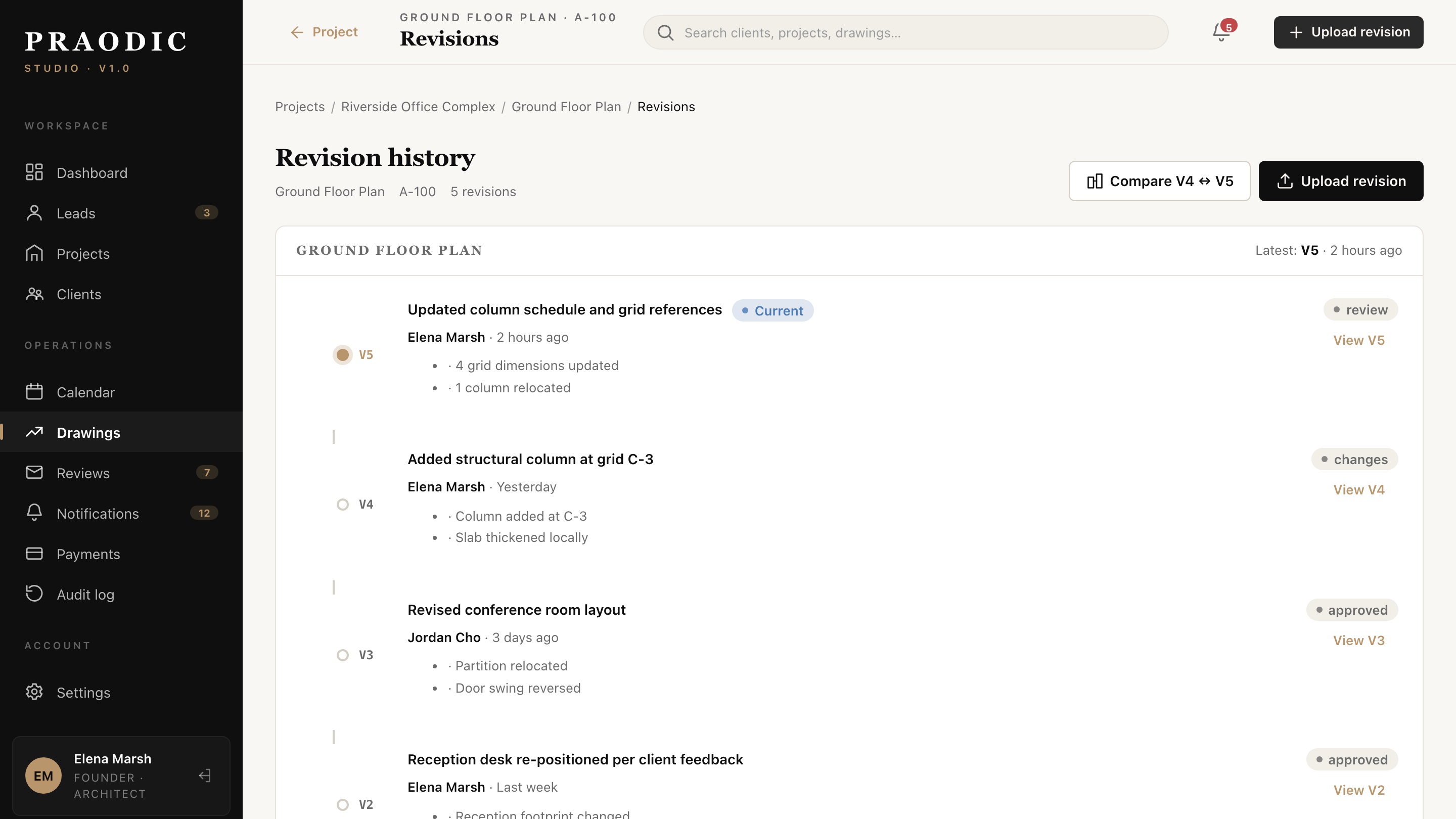Select the V2 timeline marker
Screen dimensions: 1456x819
(x=343, y=804)
